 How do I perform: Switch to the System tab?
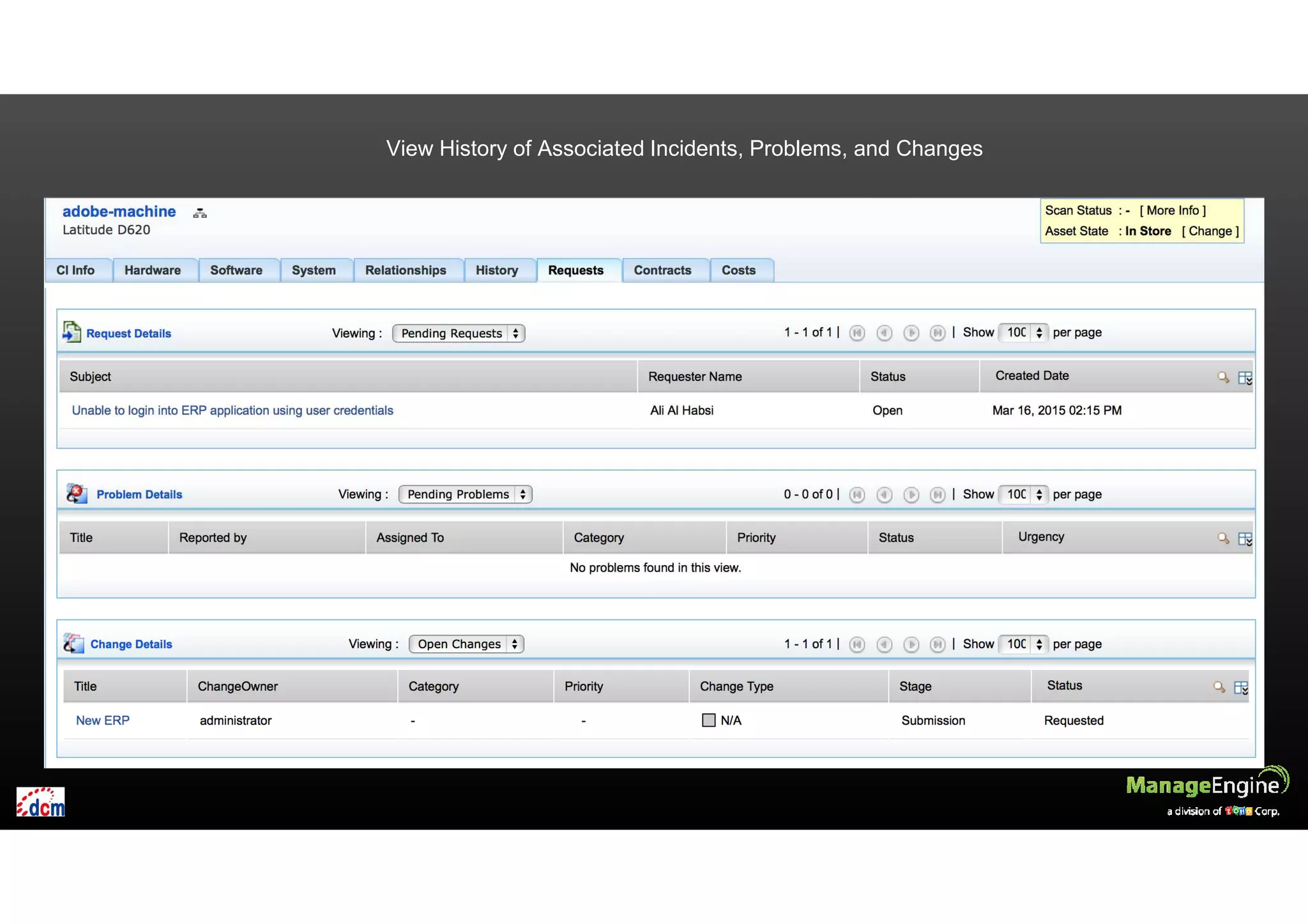point(316,270)
